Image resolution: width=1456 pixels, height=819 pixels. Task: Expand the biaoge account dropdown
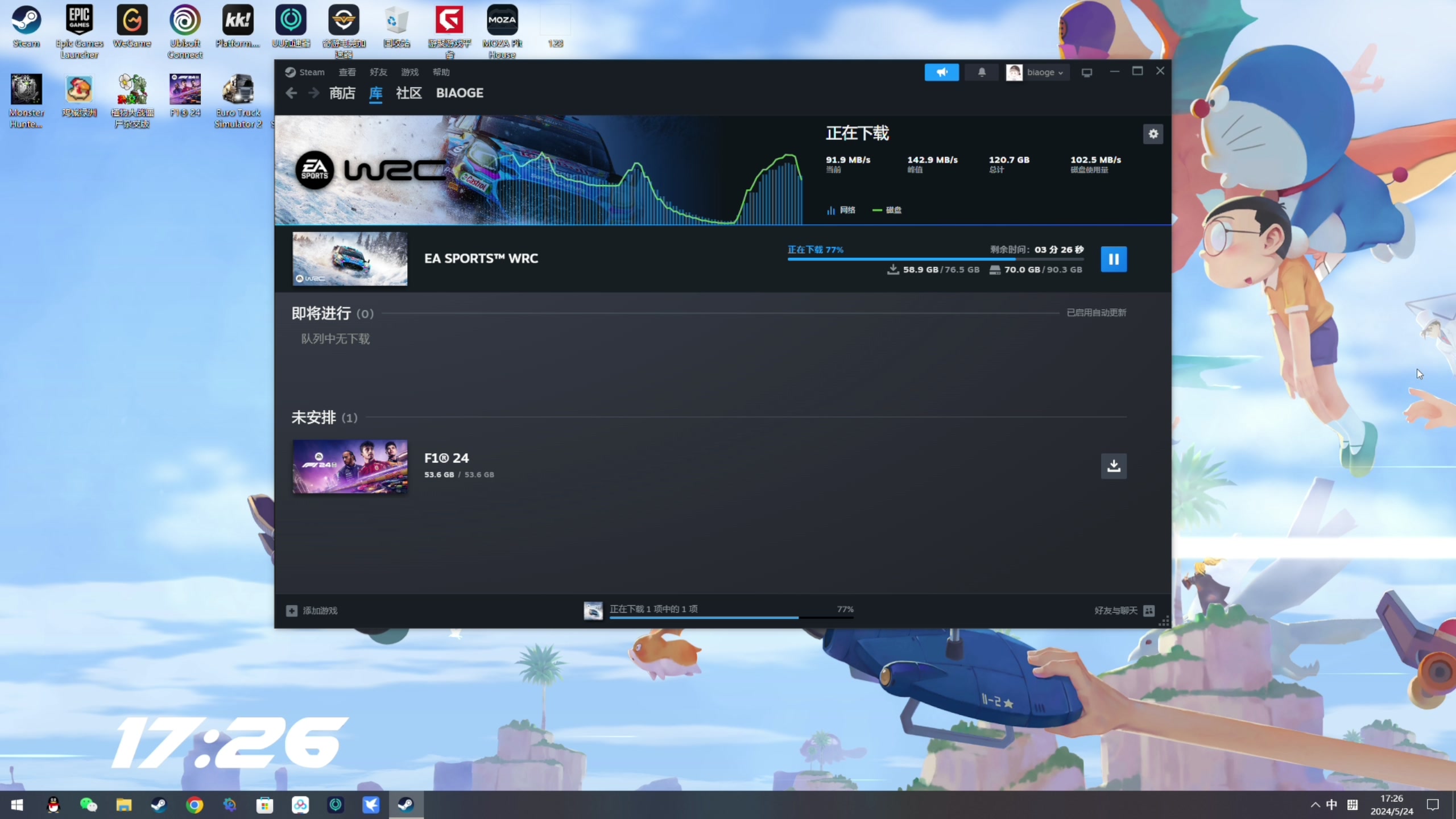(x=1037, y=72)
